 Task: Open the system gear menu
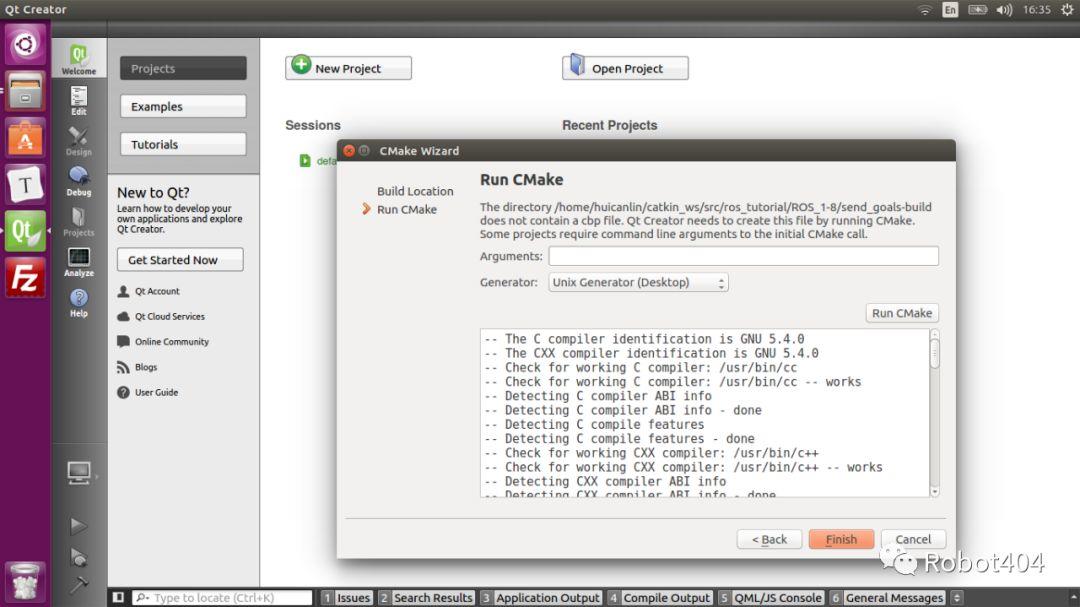1067,10
